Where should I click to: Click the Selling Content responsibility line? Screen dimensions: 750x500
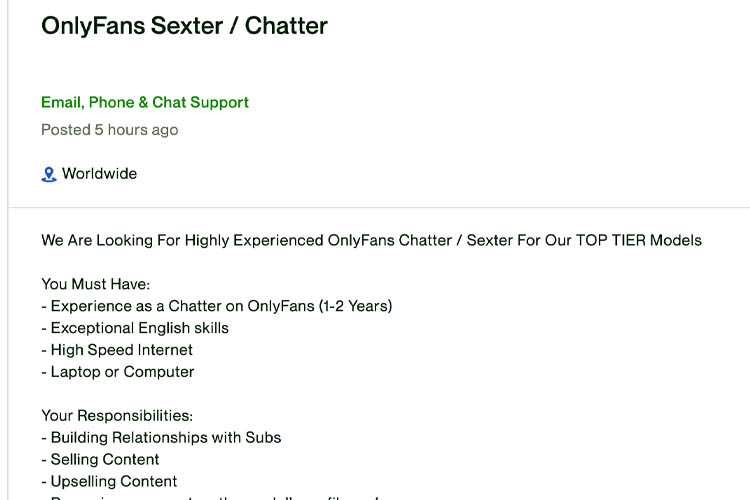(x=100, y=460)
